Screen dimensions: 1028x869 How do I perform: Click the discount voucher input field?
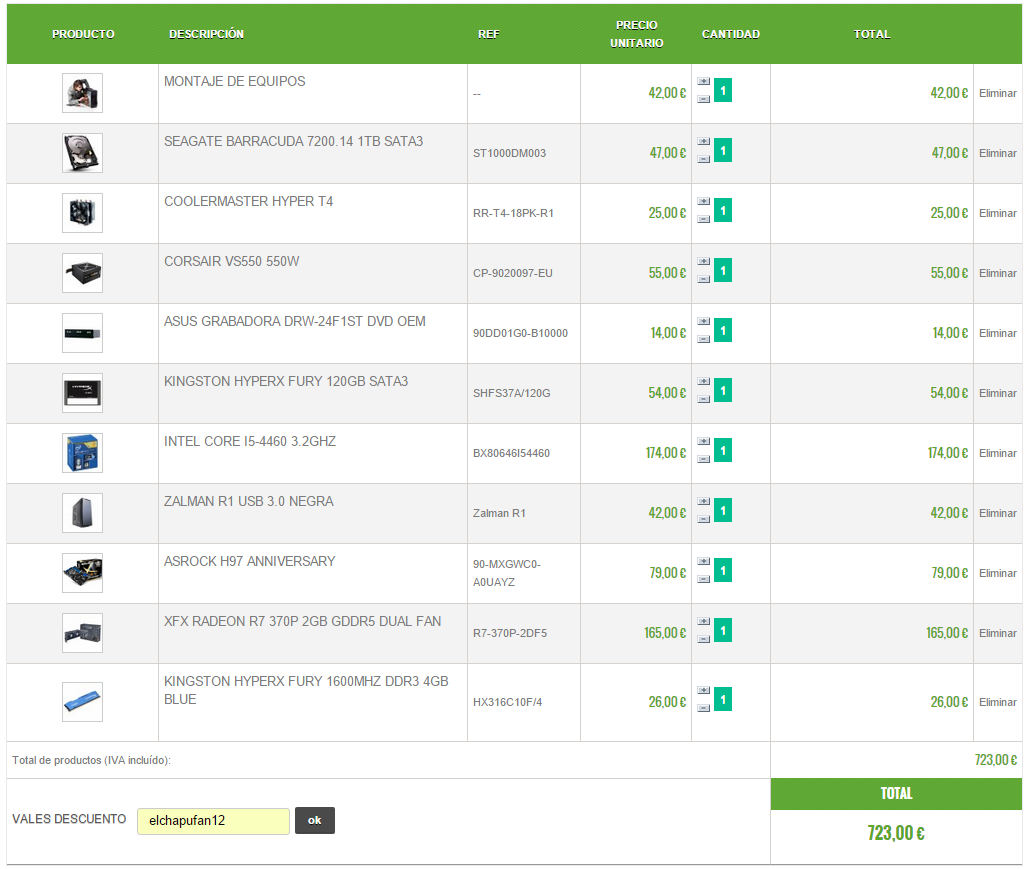click(x=213, y=821)
